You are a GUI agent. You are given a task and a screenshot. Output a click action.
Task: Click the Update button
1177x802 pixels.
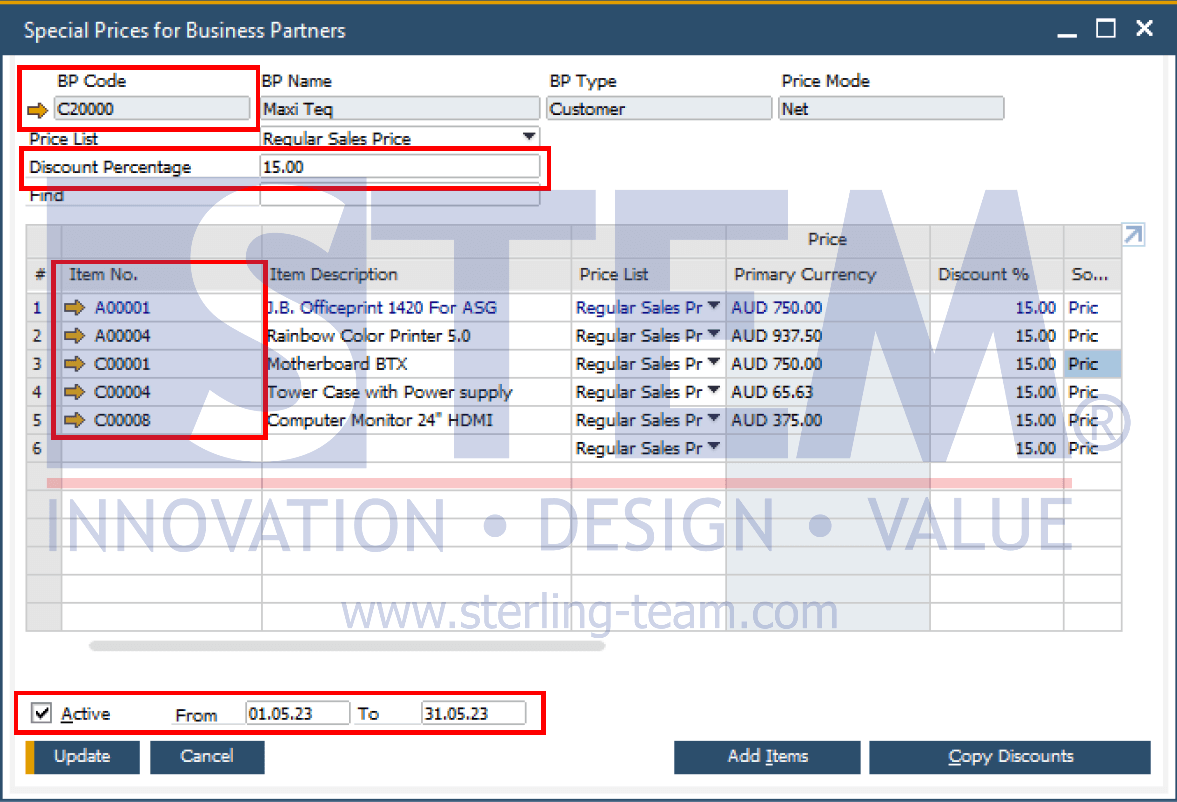[83, 757]
